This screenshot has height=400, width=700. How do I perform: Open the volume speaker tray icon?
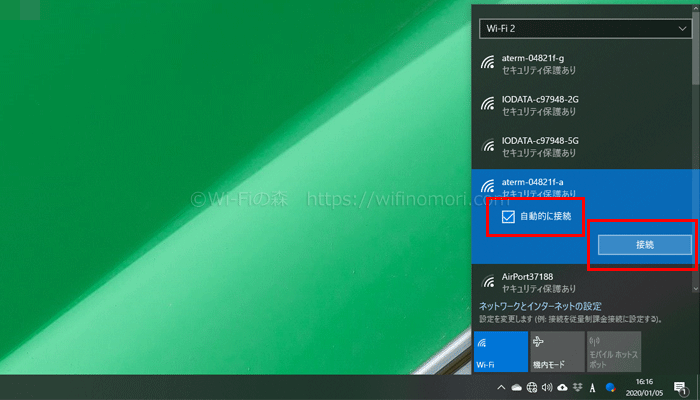click(547, 387)
